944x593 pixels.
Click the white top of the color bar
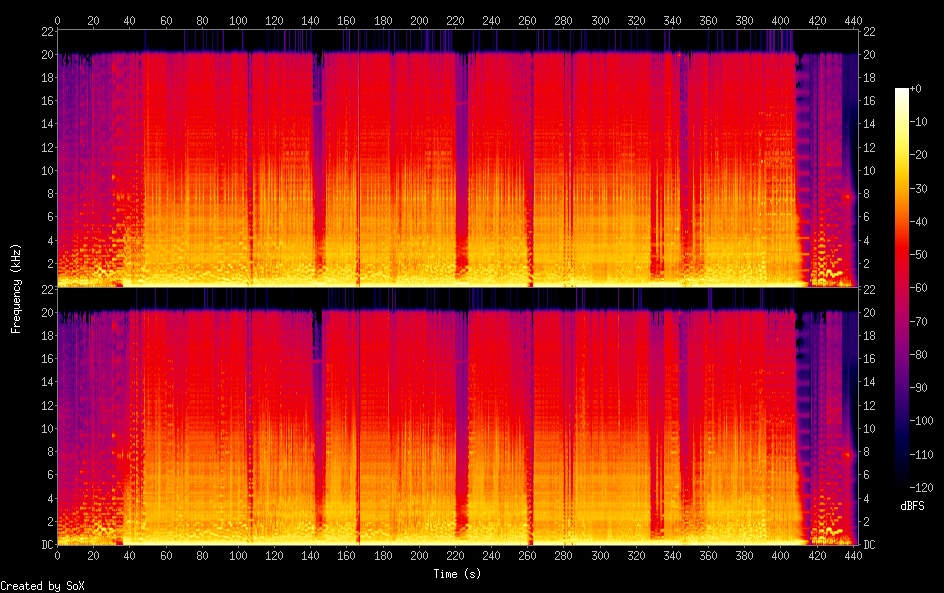coord(902,92)
